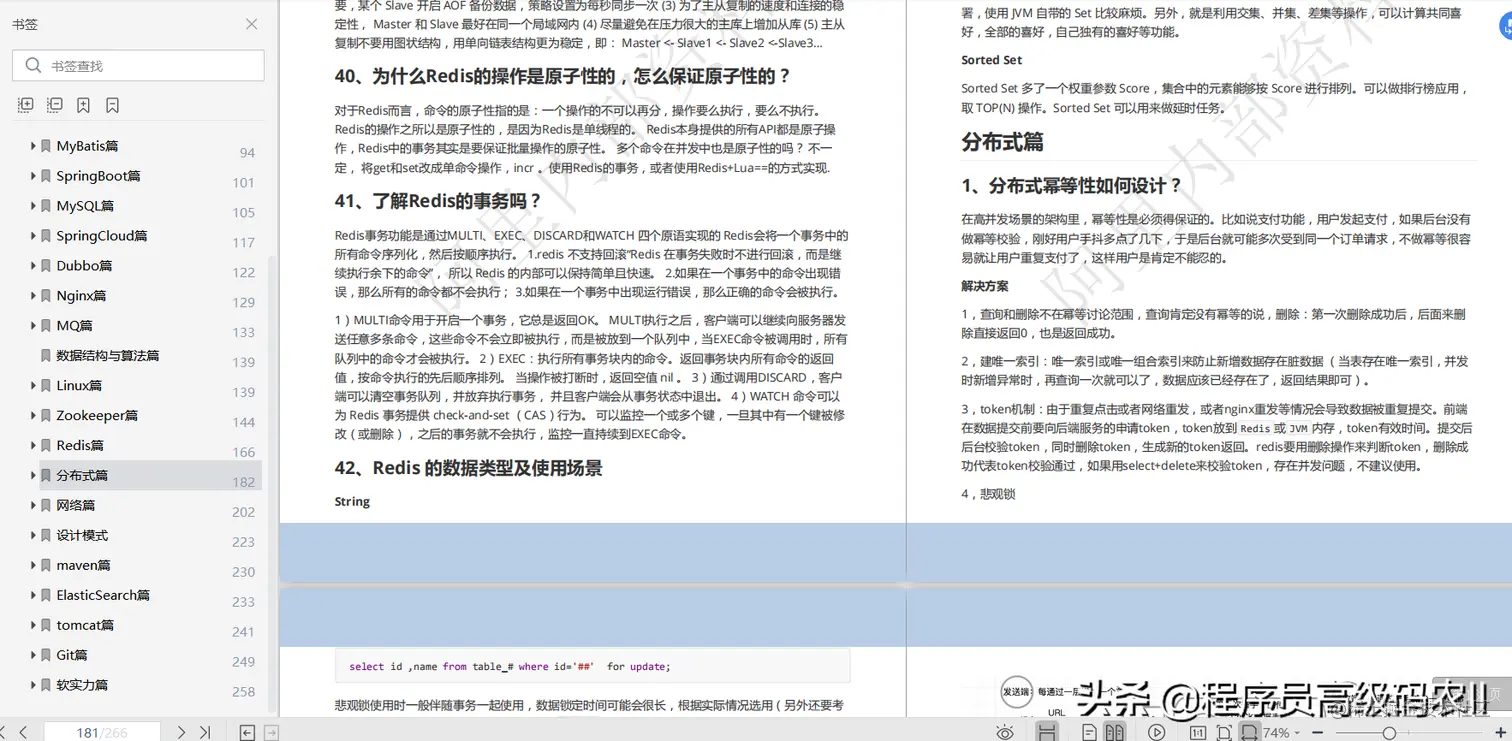
Task: Click the add bookmark icon
Action: click(x=84, y=105)
